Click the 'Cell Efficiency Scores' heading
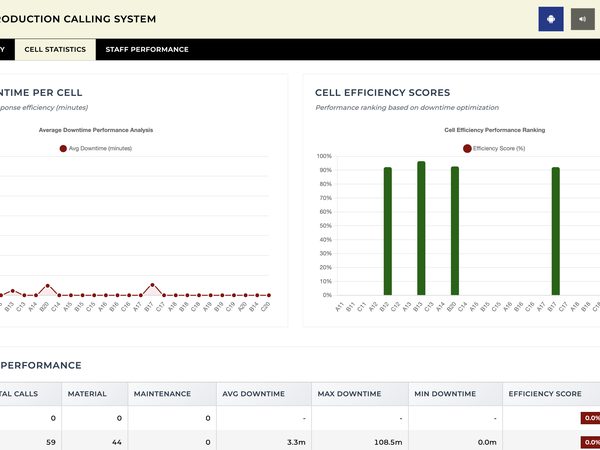The height and width of the screenshot is (450, 600). (383, 93)
